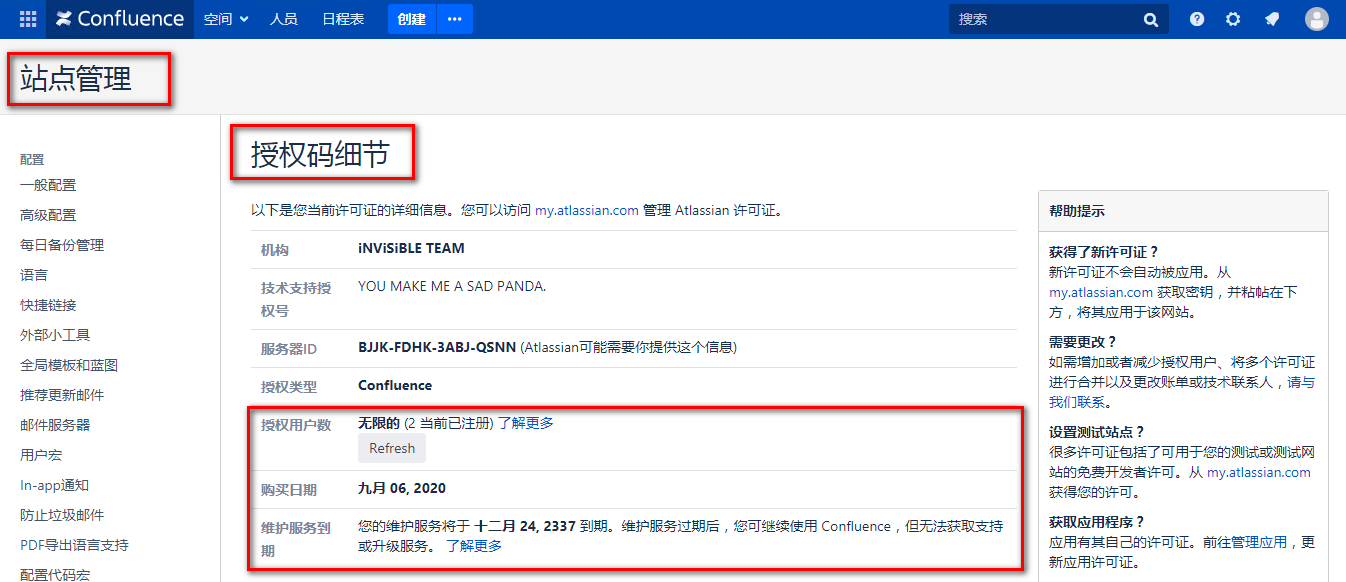
Task: Click the 授权类型 Confluence value
Action: [x=395, y=386]
